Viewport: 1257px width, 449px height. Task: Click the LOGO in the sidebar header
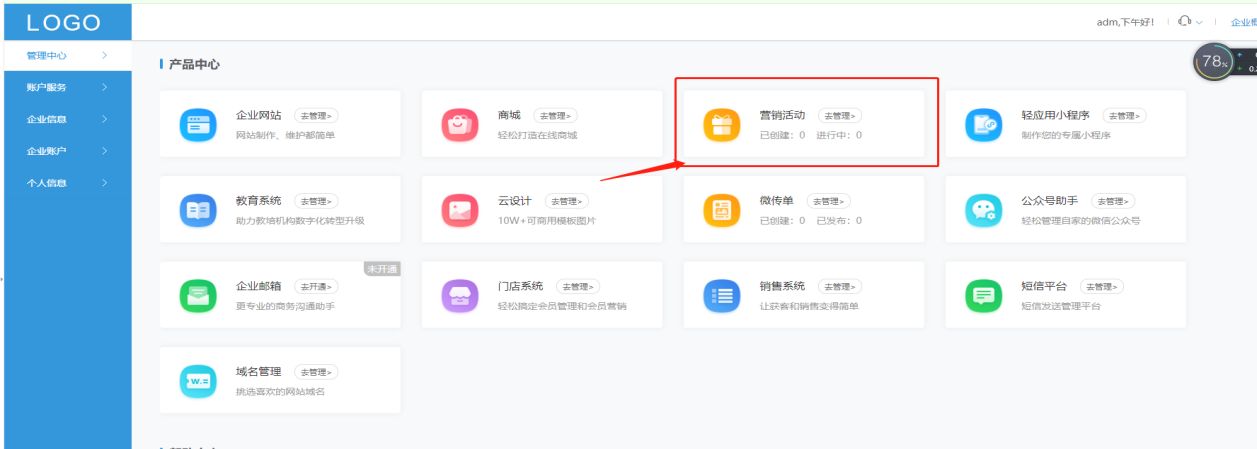[x=63, y=22]
